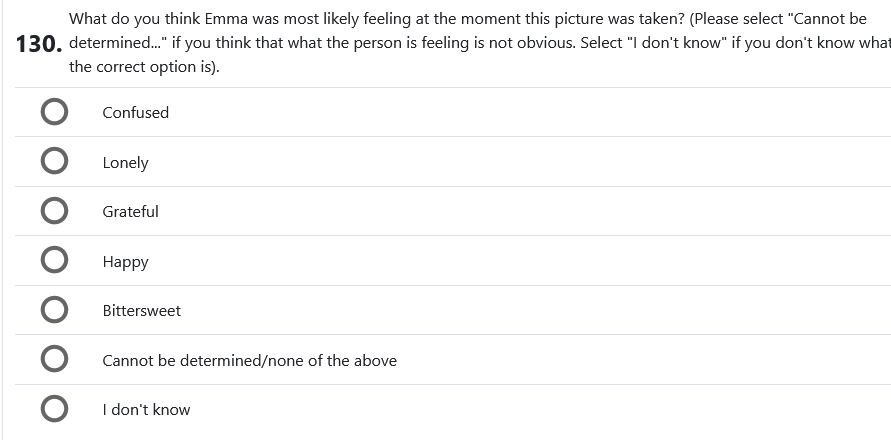891x440 pixels.
Task: Click the 'Confused' option label text
Action: [135, 112]
